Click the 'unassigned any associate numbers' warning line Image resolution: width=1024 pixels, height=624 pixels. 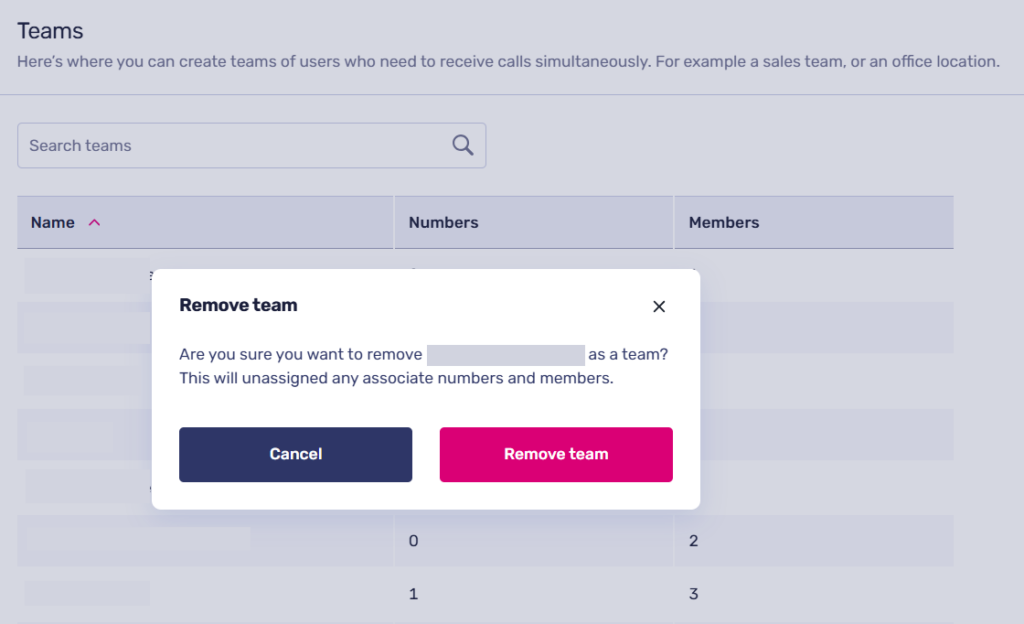click(395, 378)
